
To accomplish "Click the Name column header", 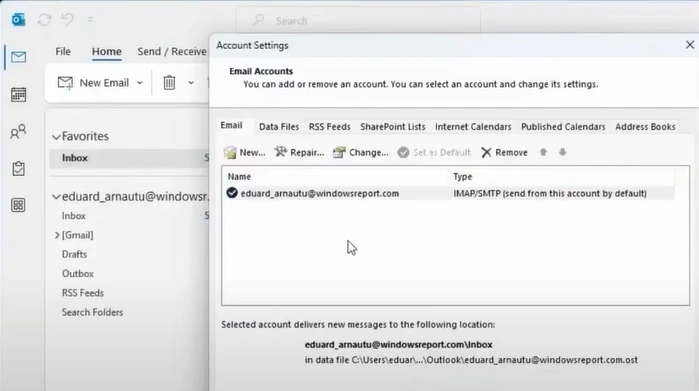I will point(336,177).
